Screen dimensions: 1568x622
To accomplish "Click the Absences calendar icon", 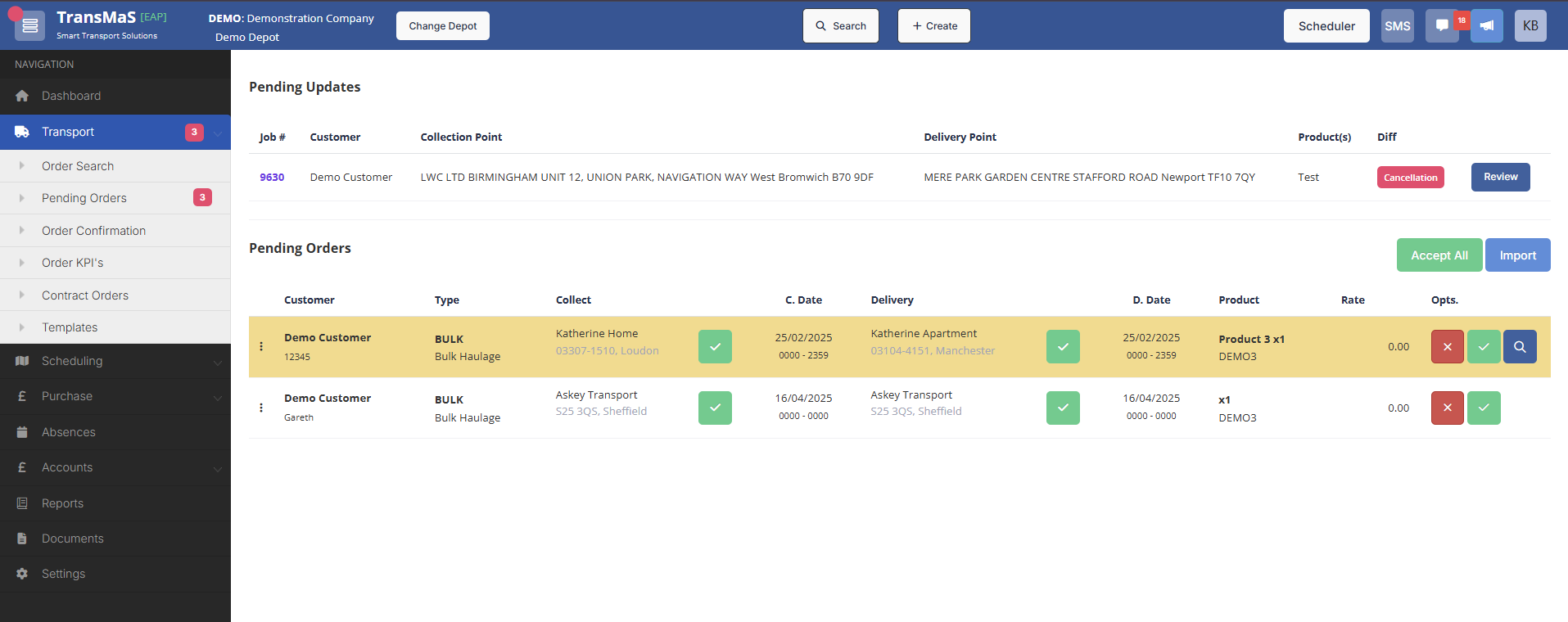I will point(22,432).
